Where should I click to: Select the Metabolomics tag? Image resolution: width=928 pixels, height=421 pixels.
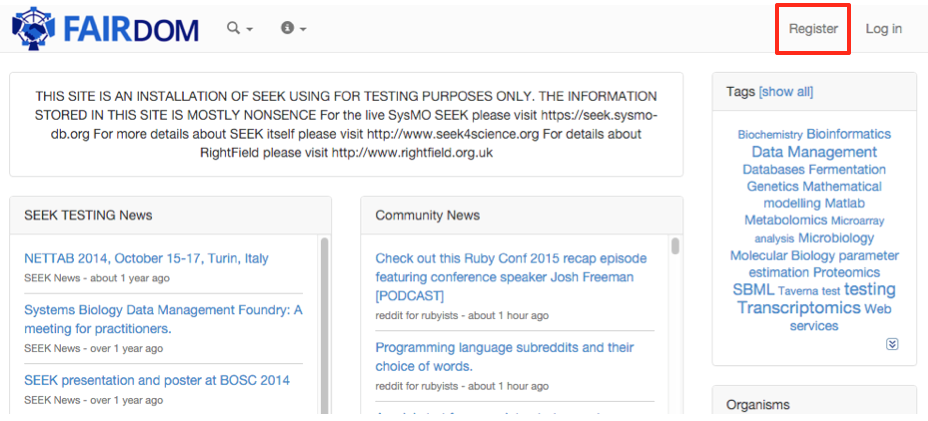pyautogui.click(x=785, y=220)
